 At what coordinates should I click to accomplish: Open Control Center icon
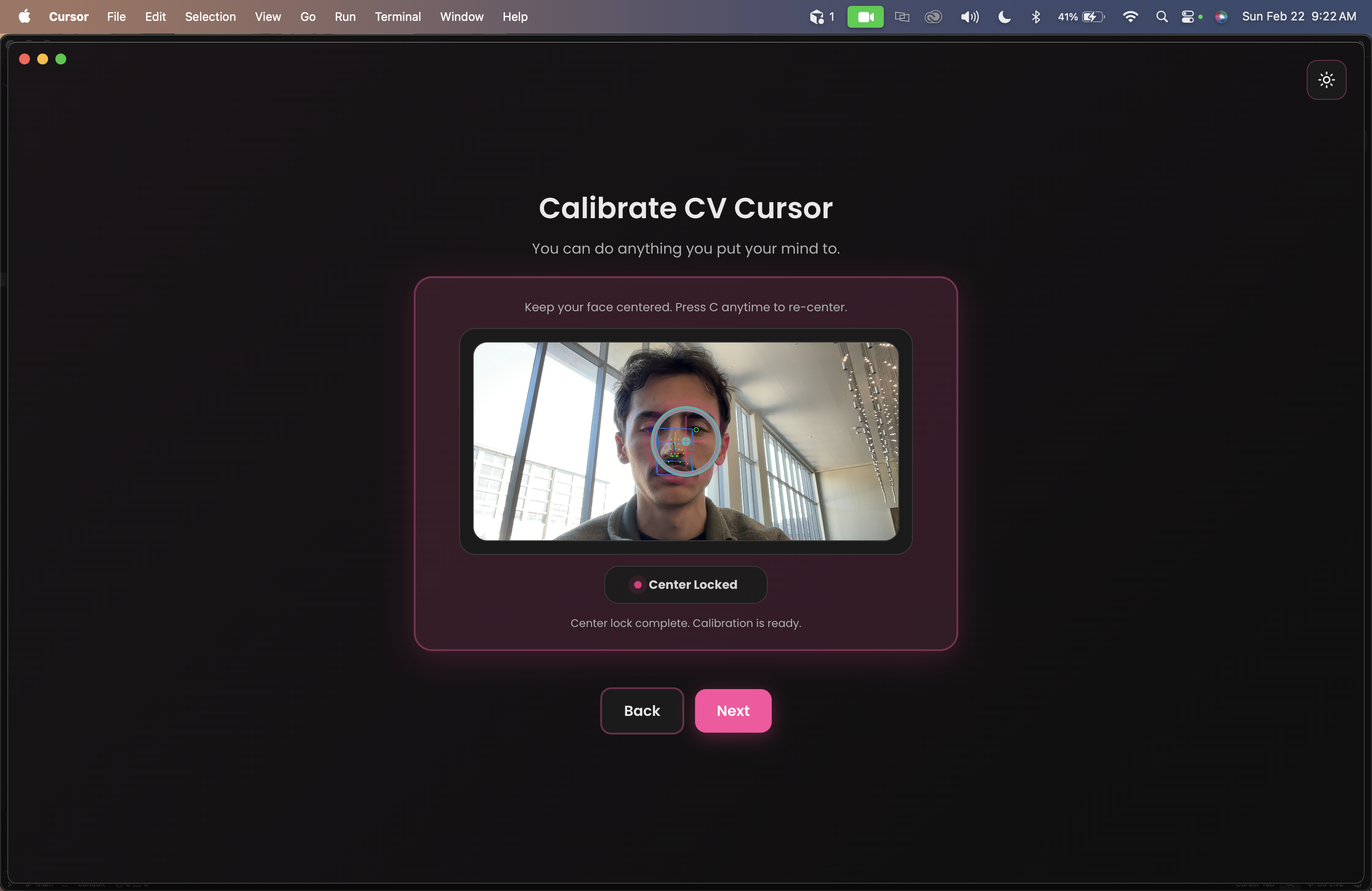pyautogui.click(x=1187, y=17)
